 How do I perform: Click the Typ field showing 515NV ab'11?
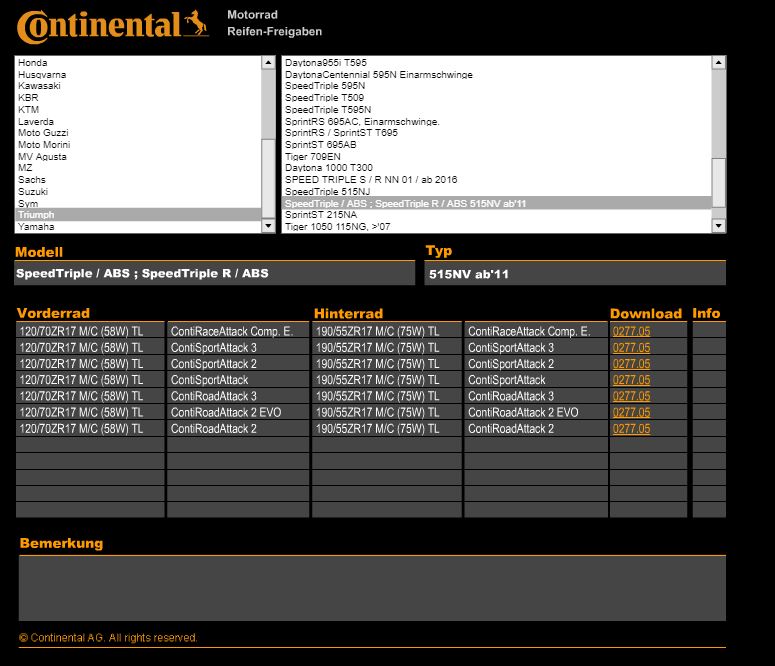click(x=575, y=274)
